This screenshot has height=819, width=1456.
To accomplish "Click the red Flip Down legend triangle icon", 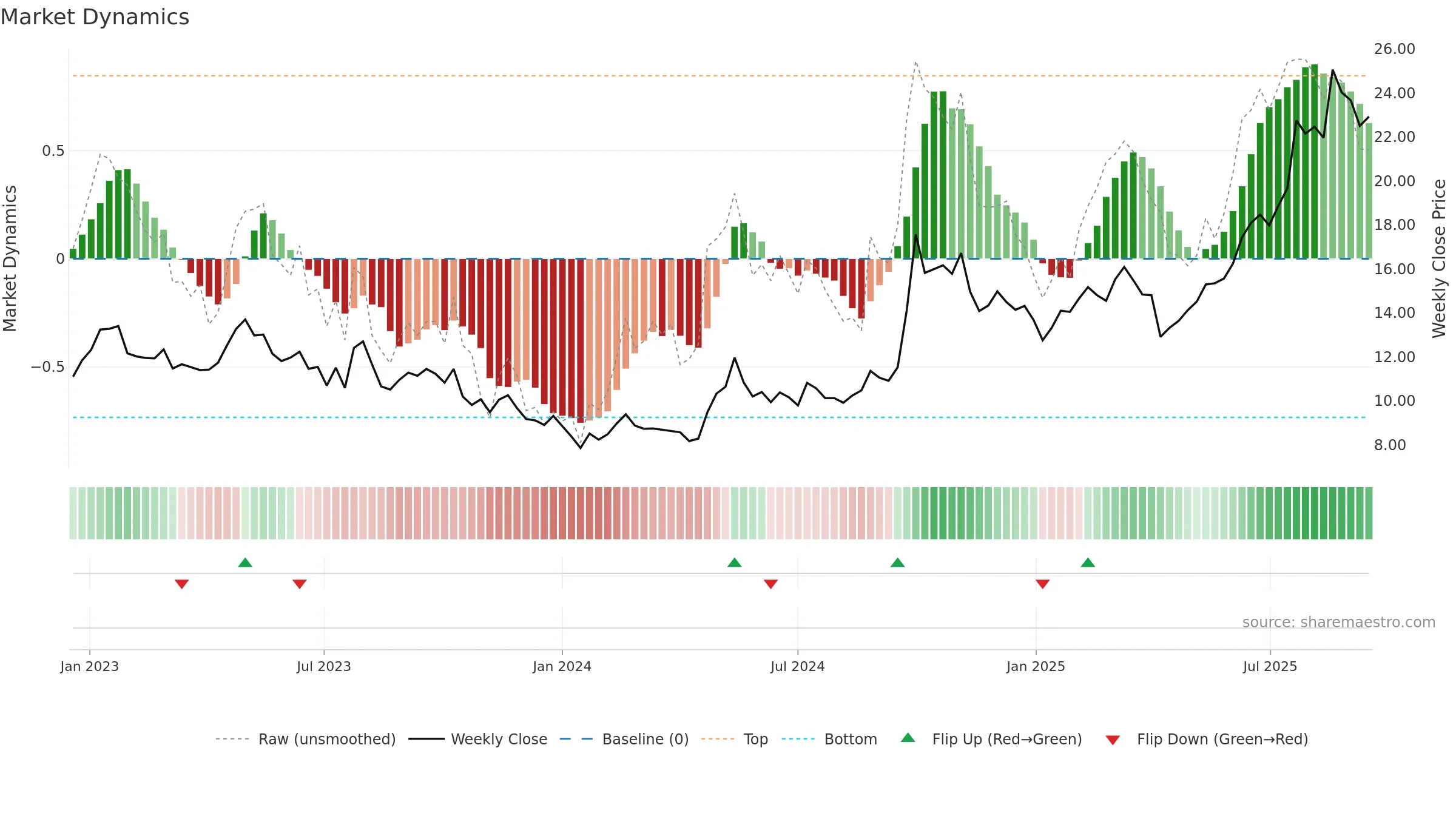I will tap(1113, 740).
